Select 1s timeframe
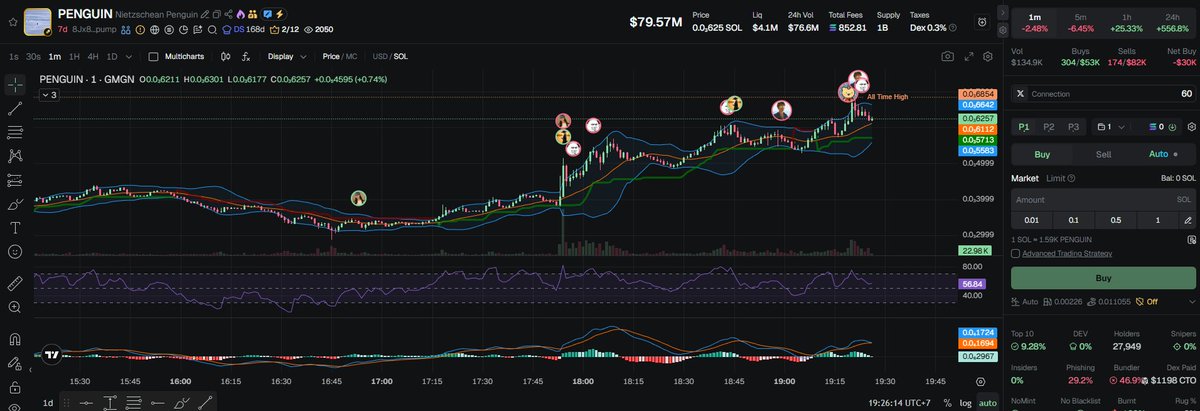This screenshot has width=1200, height=411. [x=14, y=57]
